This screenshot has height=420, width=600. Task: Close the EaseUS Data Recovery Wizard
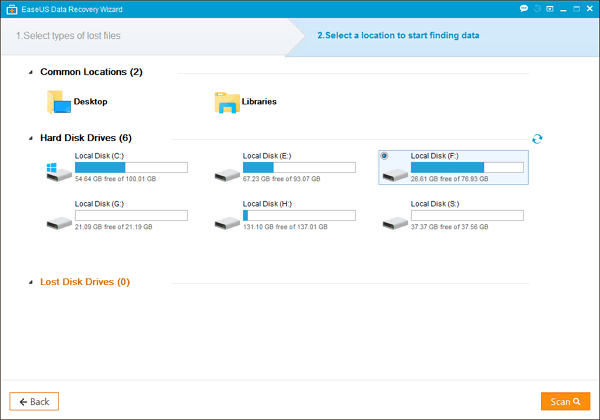coord(590,9)
